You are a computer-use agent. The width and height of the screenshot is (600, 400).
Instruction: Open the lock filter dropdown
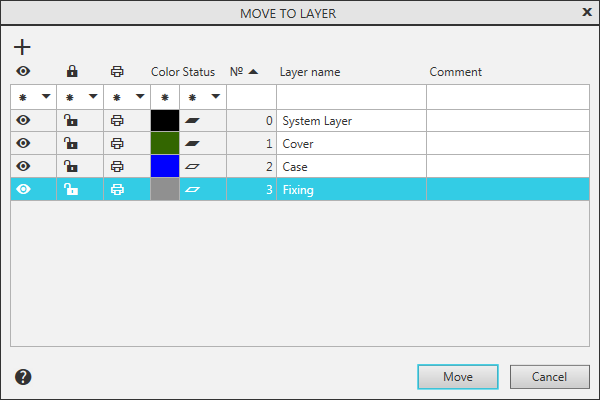pyautogui.click(x=93, y=98)
